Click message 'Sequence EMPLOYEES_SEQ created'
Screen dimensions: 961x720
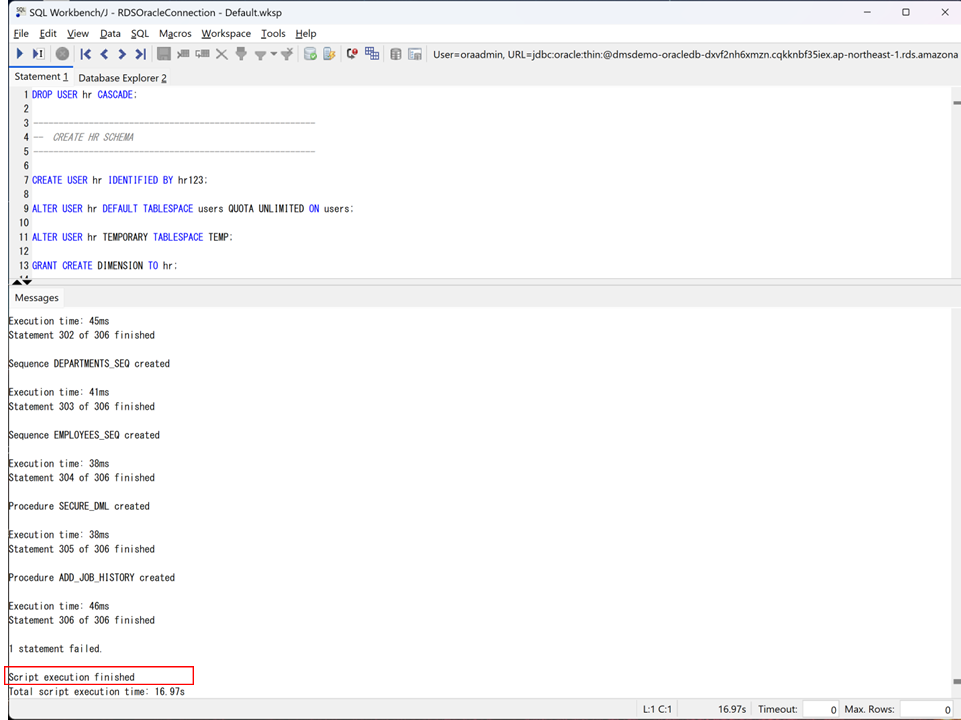point(84,435)
